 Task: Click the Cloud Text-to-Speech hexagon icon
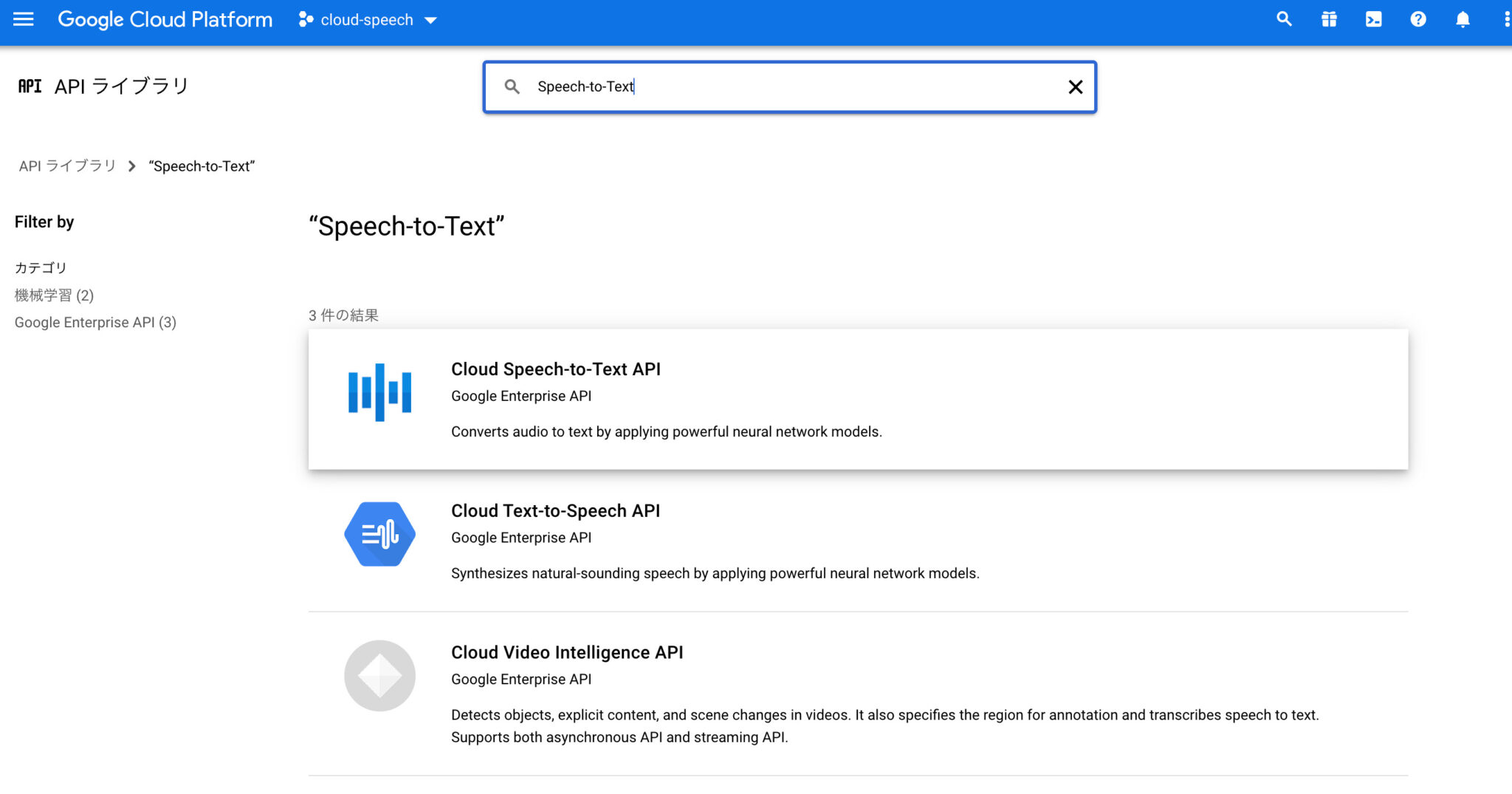tap(379, 533)
